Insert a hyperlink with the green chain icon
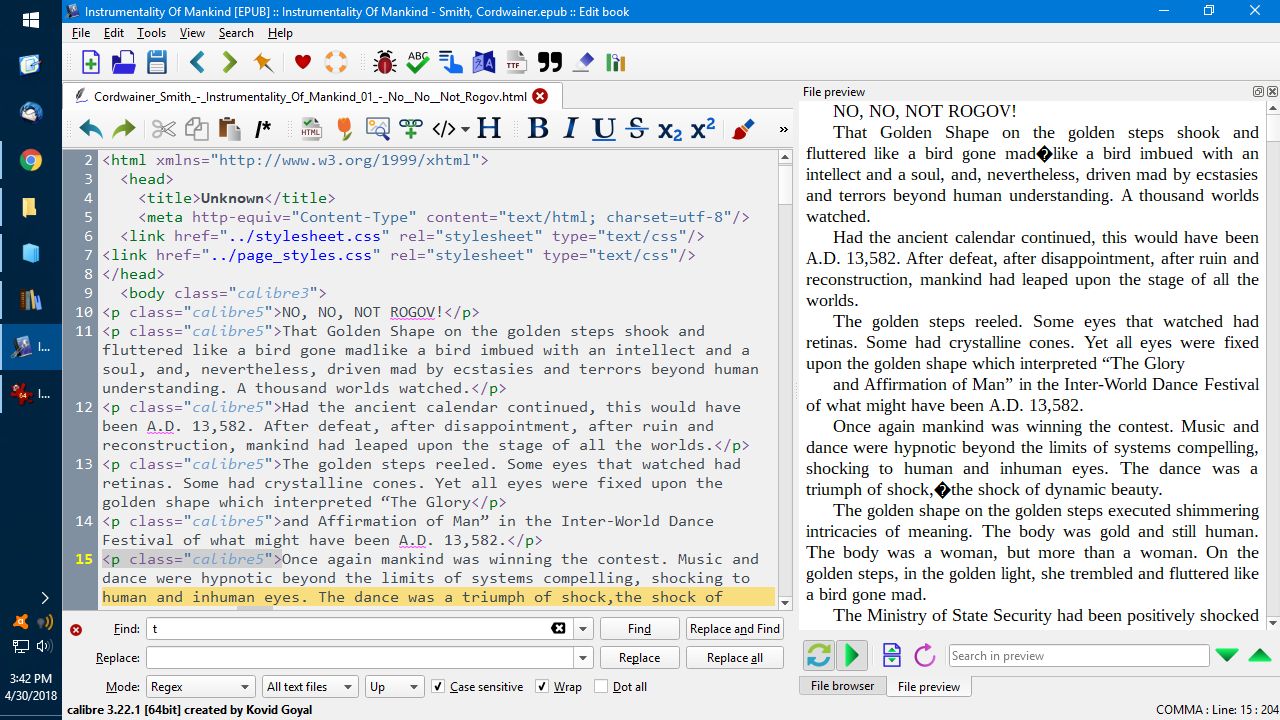Viewport: 1280px width, 720px height. tap(410, 128)
